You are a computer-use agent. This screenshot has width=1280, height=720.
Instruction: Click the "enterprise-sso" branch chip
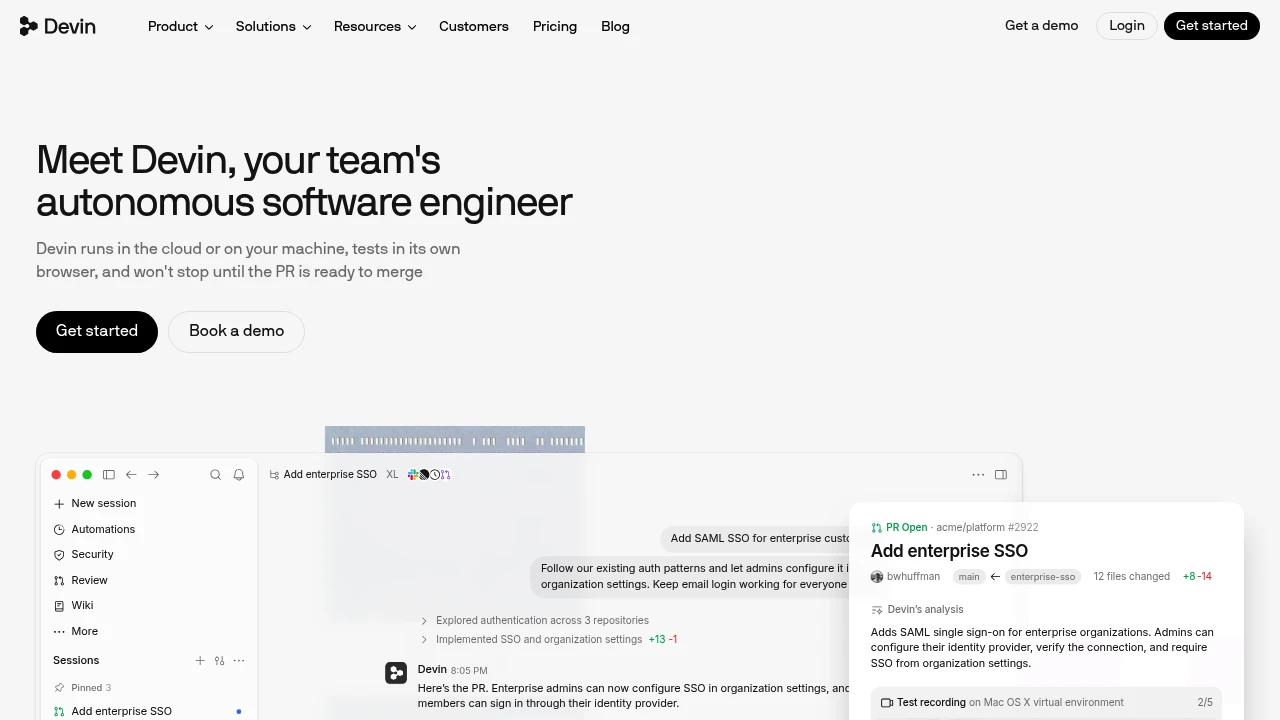tap(1043, 577)
